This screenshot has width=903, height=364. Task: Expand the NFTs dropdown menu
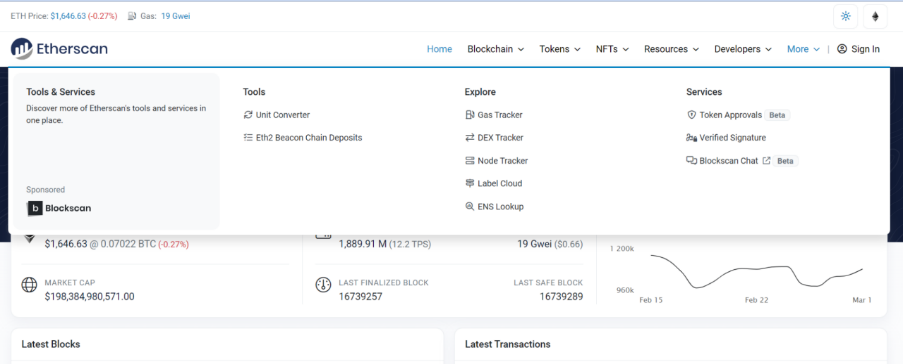pos(612,49)
